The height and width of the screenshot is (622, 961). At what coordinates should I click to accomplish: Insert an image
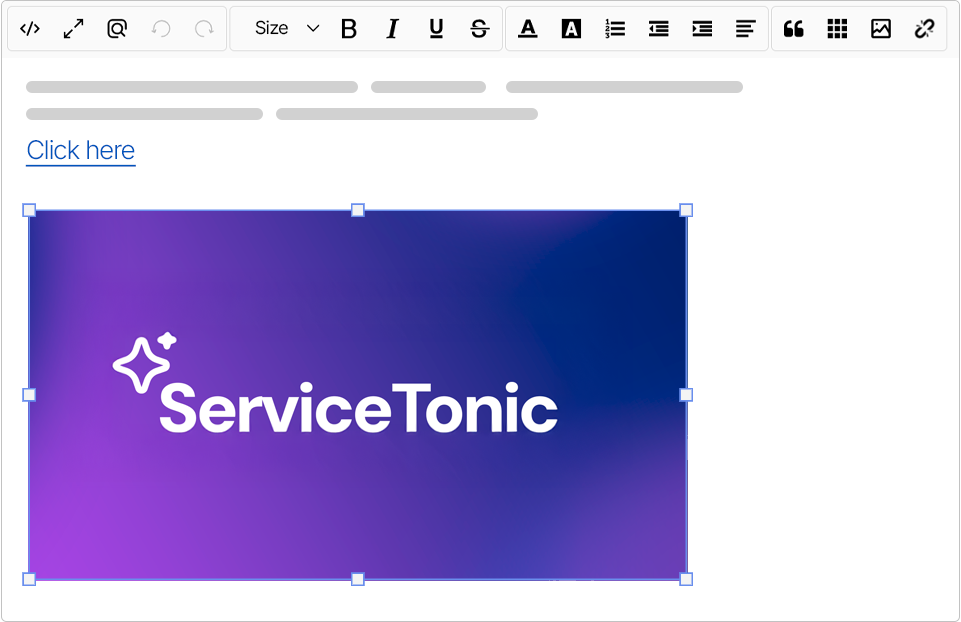pos(881,29)
